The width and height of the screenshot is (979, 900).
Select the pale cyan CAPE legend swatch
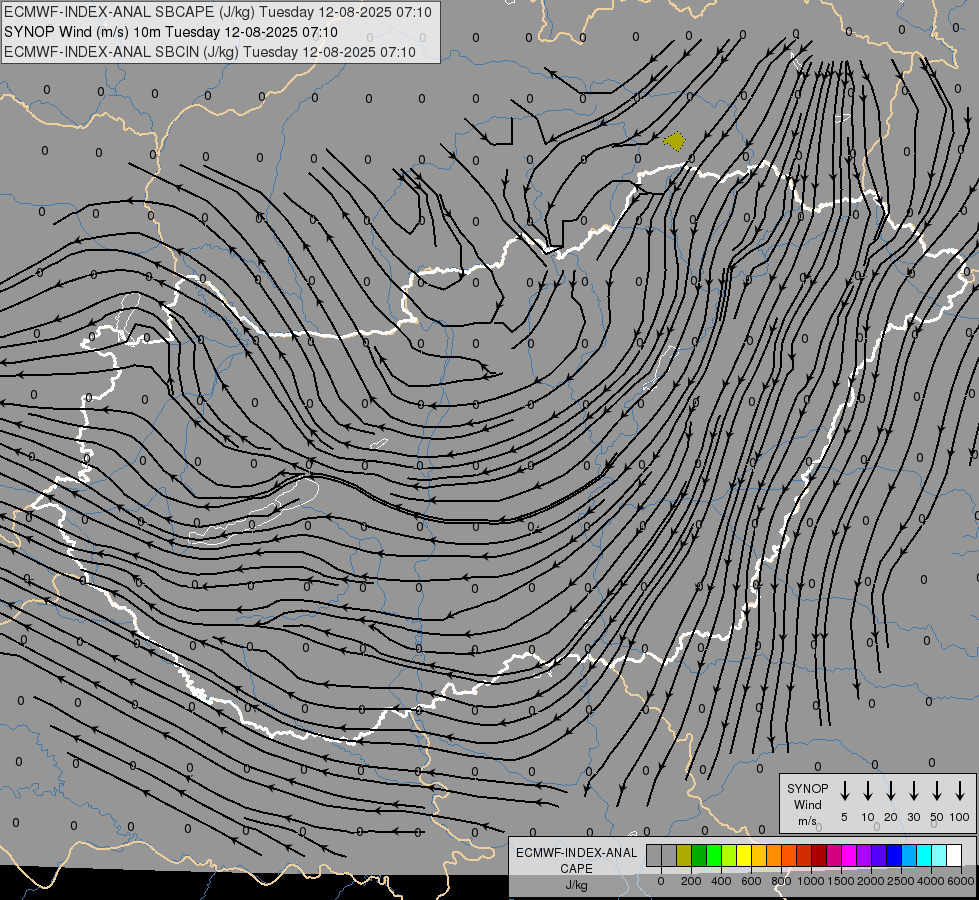[938, 855]
